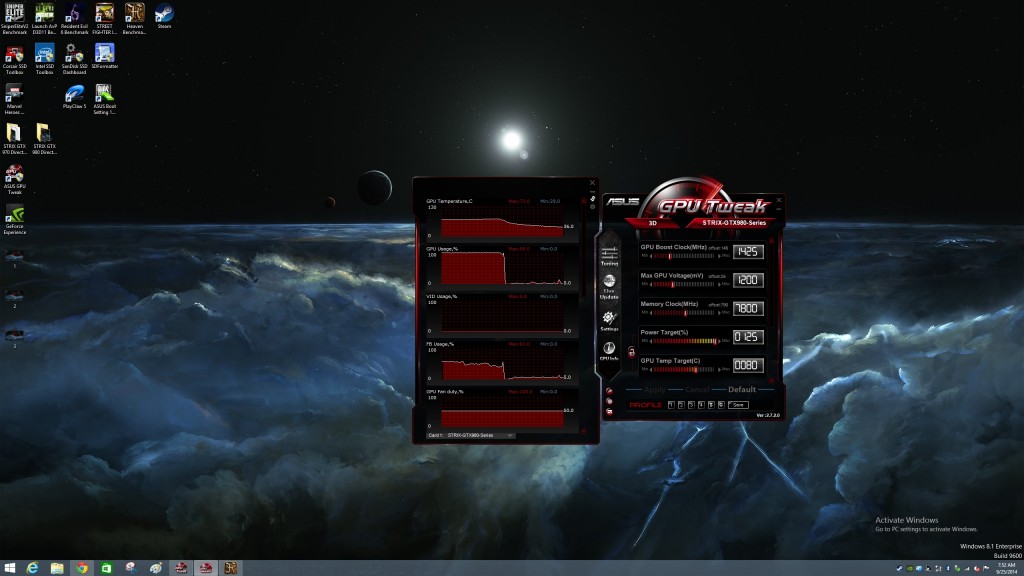1024x576 pixels.
Task: Click the Default button in GPU Tweak
Action: tap(742, 389)
